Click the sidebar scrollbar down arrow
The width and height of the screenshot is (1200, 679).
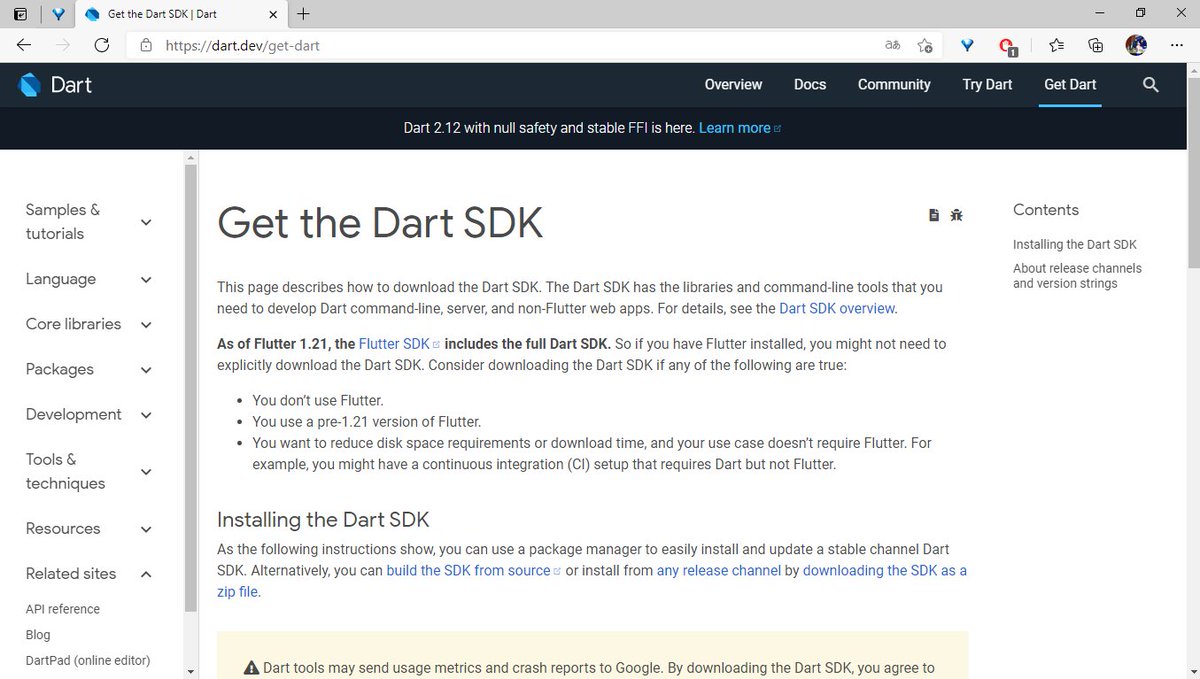click(191, 671)
